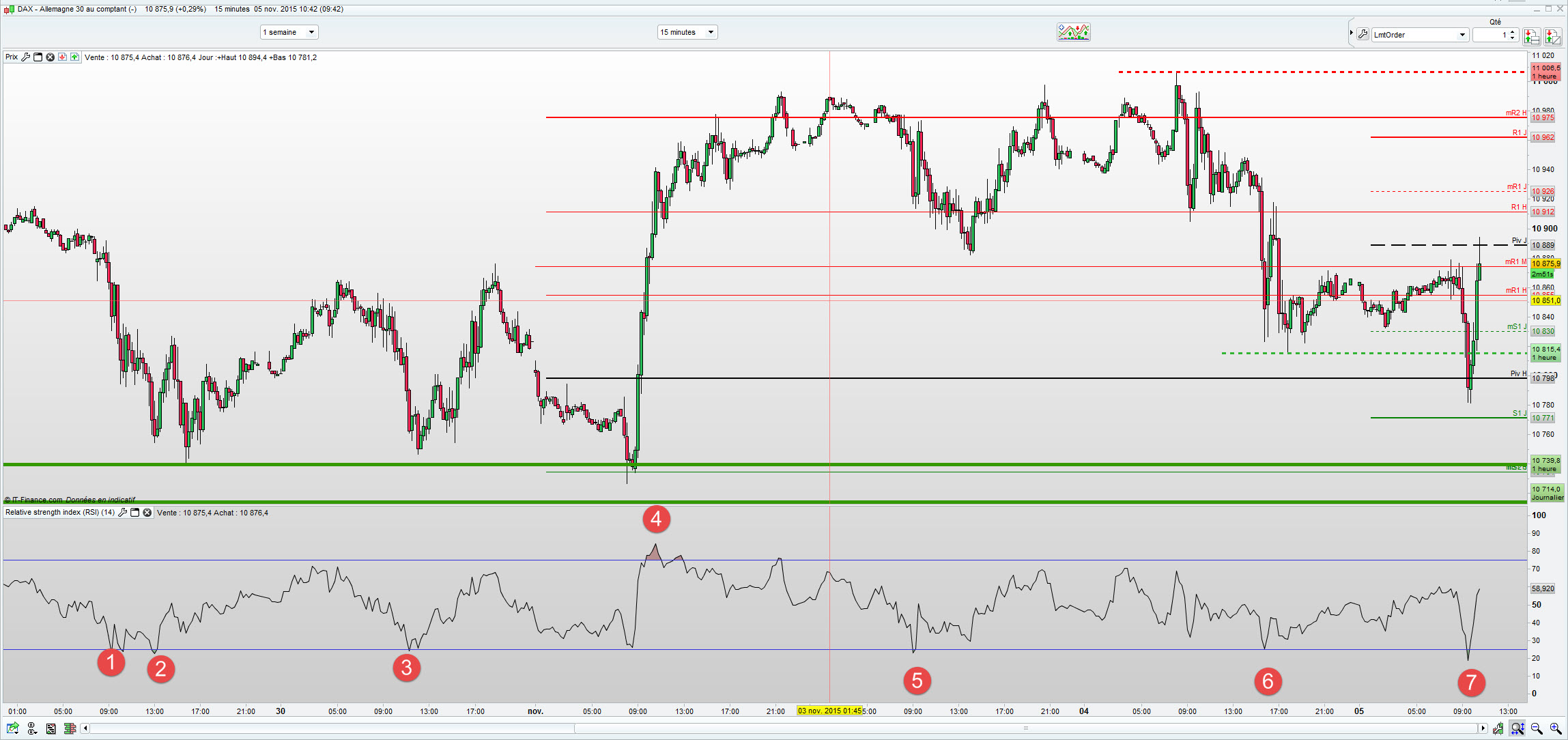
Task: Click the zoom out magnifier icon
Action: 1537,728
